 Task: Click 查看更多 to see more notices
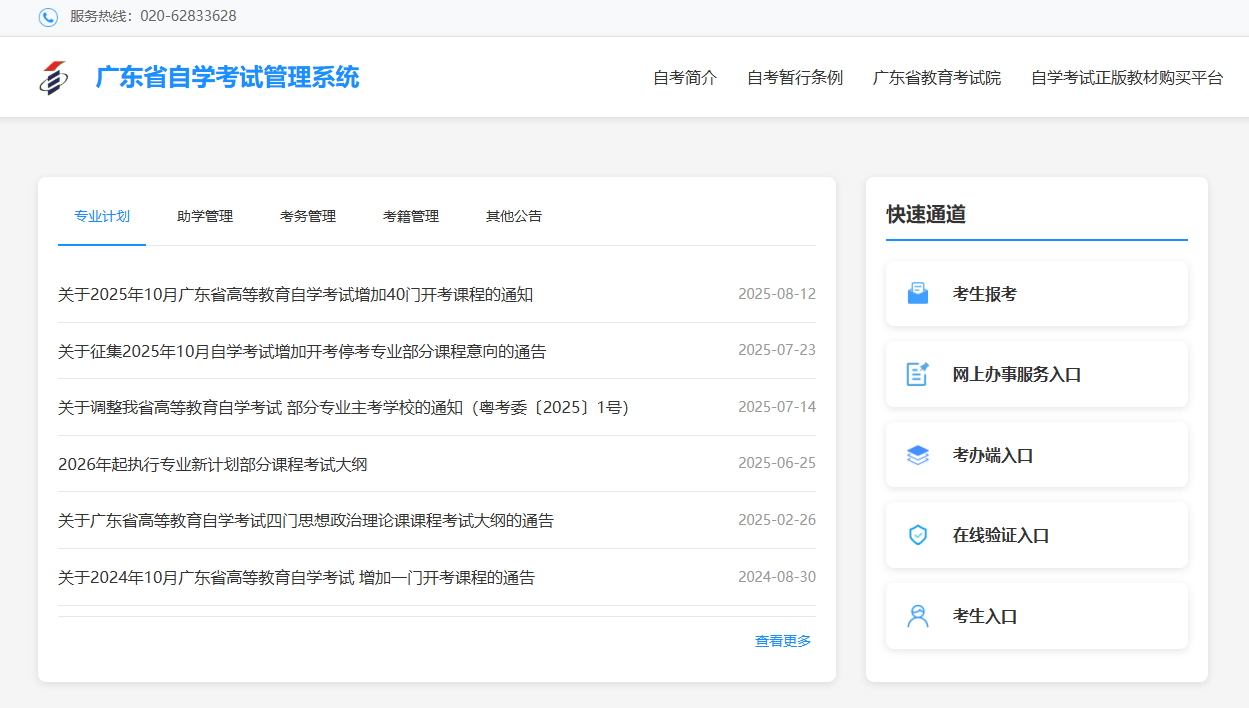point(783,641)
